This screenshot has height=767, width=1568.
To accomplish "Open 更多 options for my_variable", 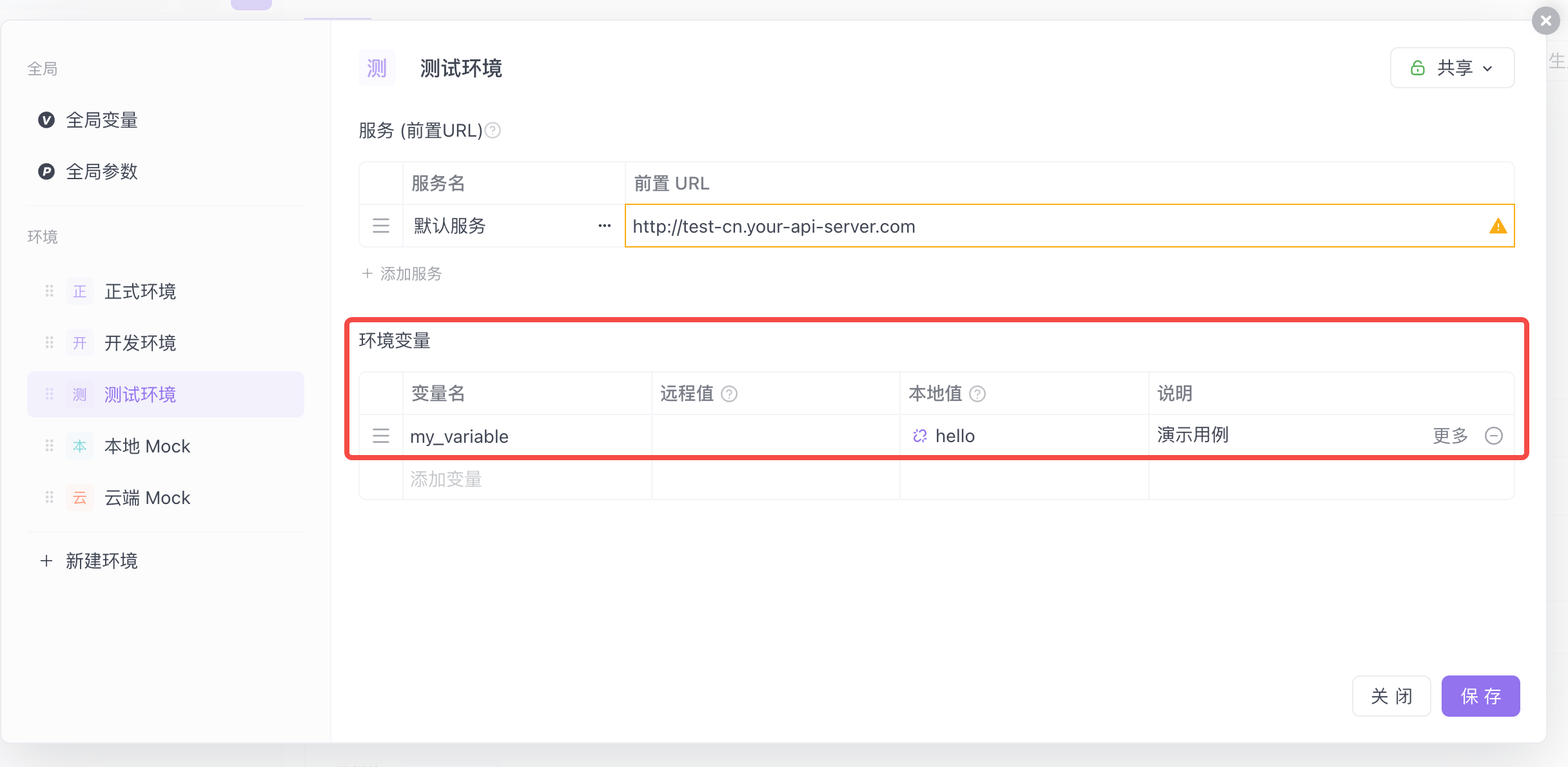I will [1450, 436].
